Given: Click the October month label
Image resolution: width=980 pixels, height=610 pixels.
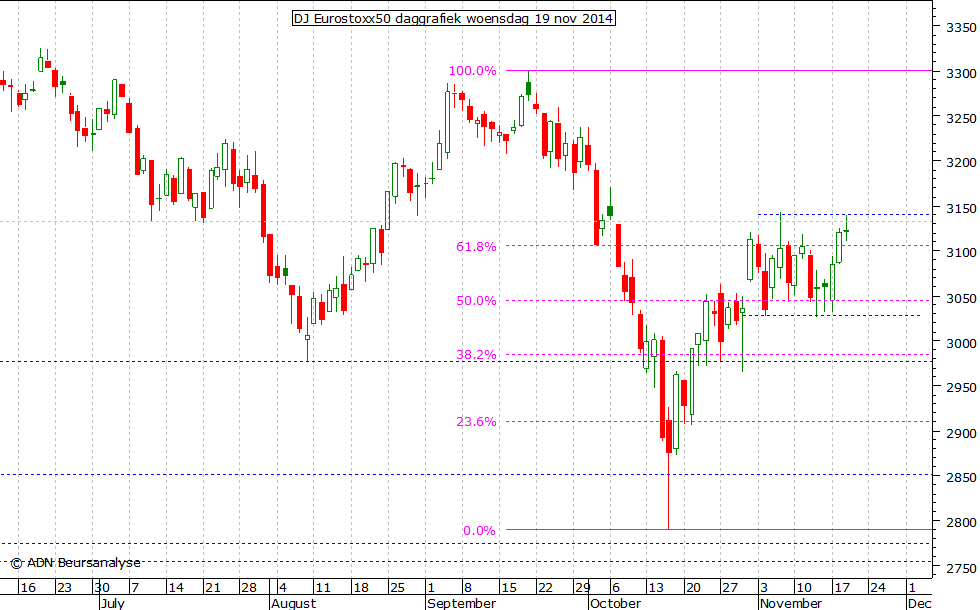Looking at the screenshot, I should click(616, 603).
